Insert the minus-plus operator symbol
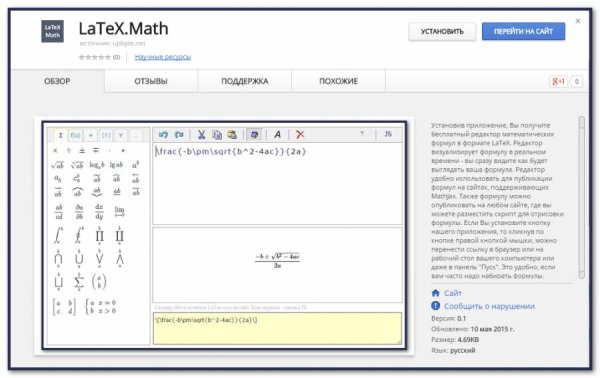 pyautogui.click(x=96, y=151)
